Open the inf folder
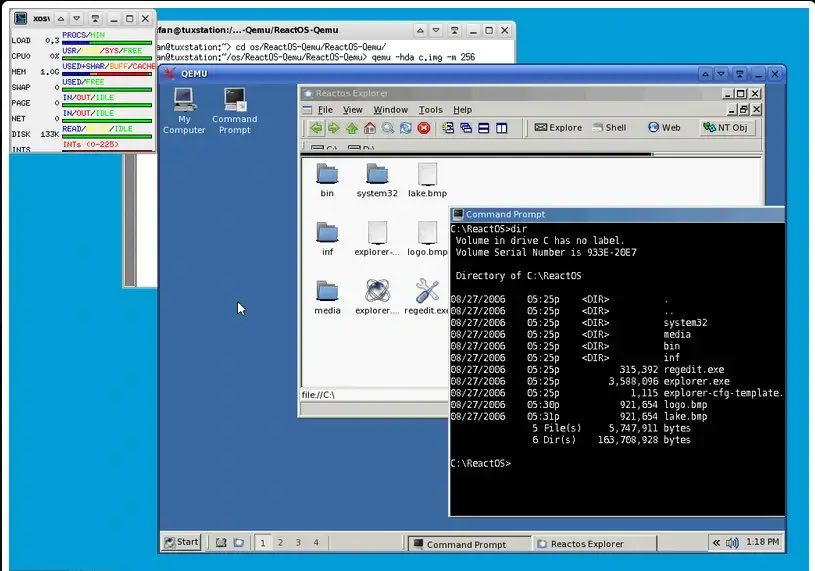The image size is (815, 571). 327,238
